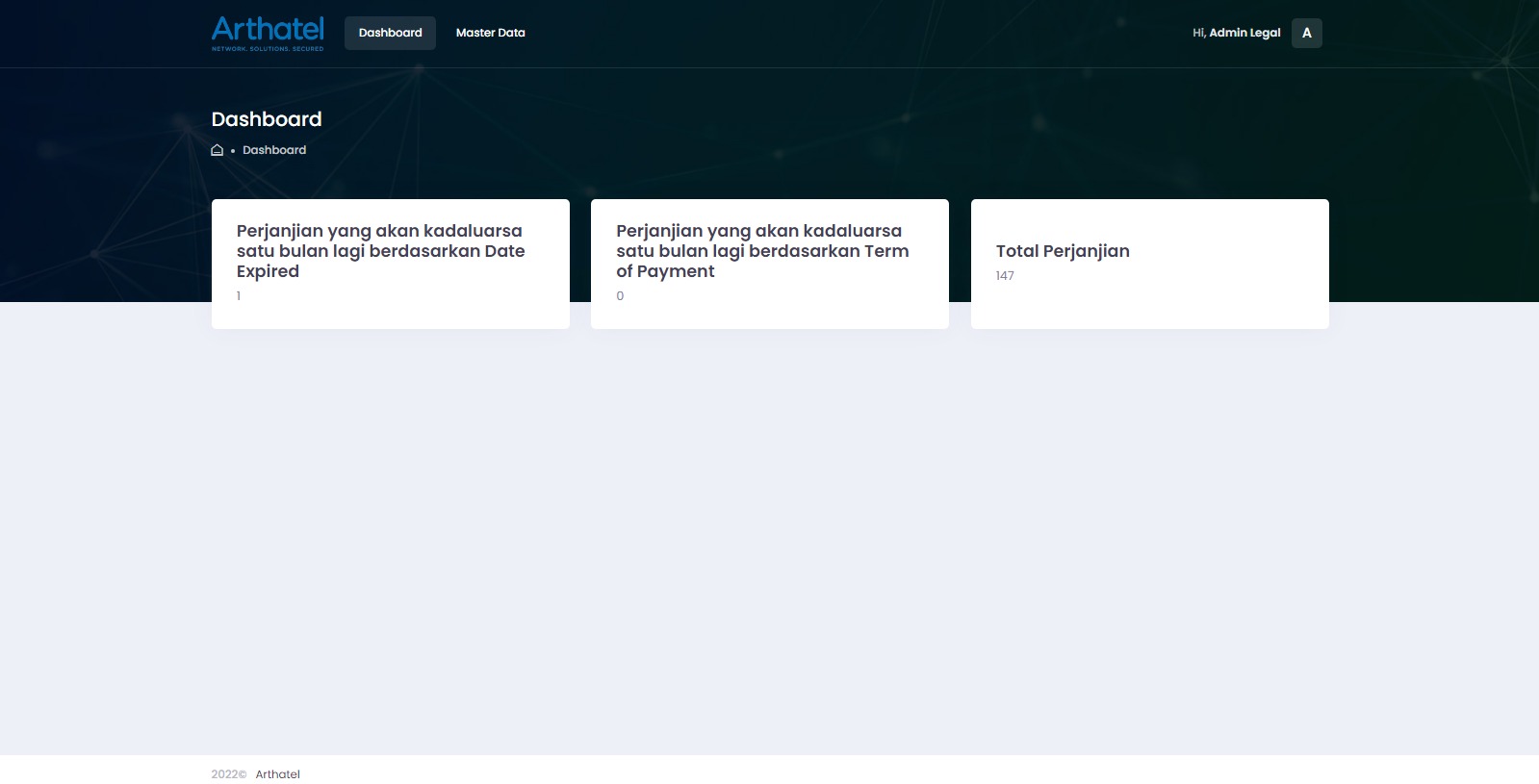Click the bullet separator in the breadcrumb
Image resolution: width=1539 pixels, height=784 pixels.
pos(233,151)
